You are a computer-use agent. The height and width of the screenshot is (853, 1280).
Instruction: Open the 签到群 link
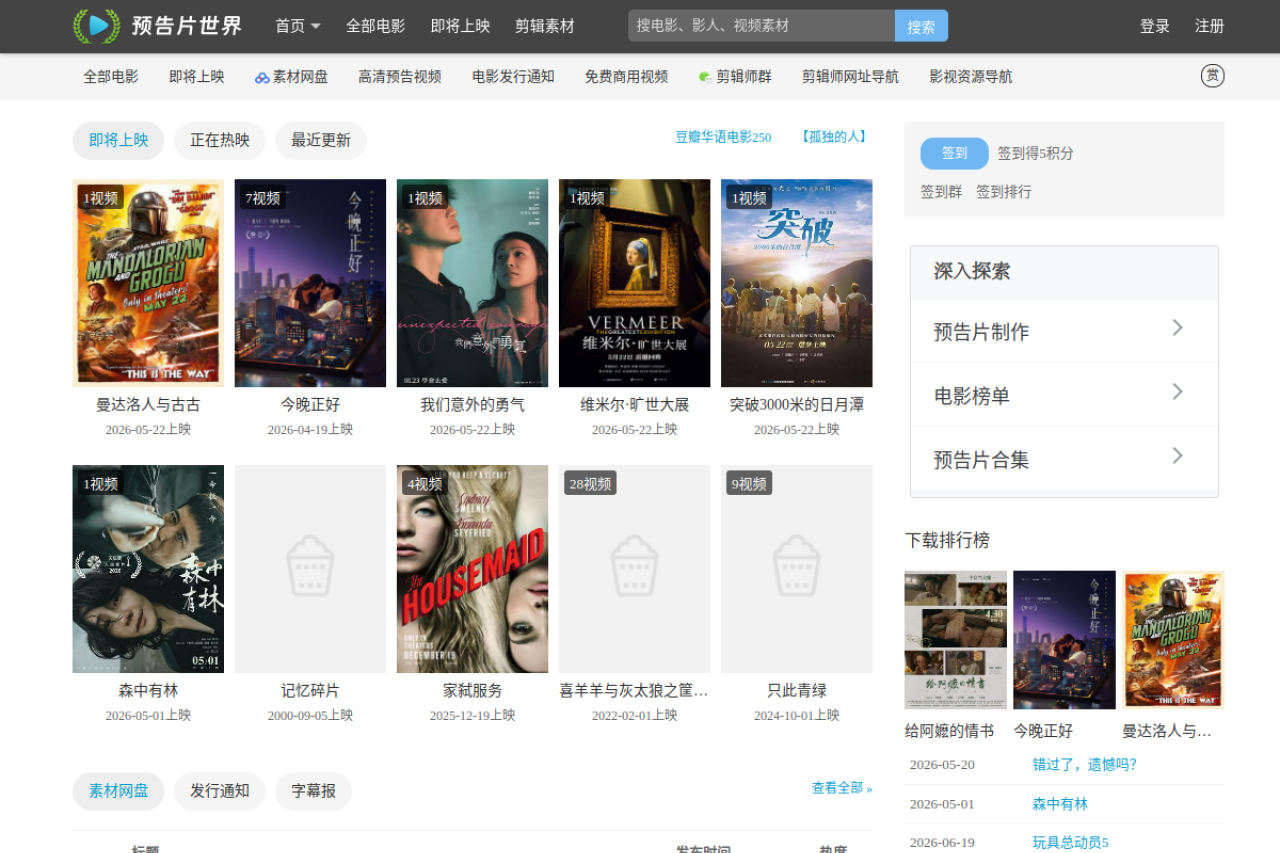click(x=941, y=191)
